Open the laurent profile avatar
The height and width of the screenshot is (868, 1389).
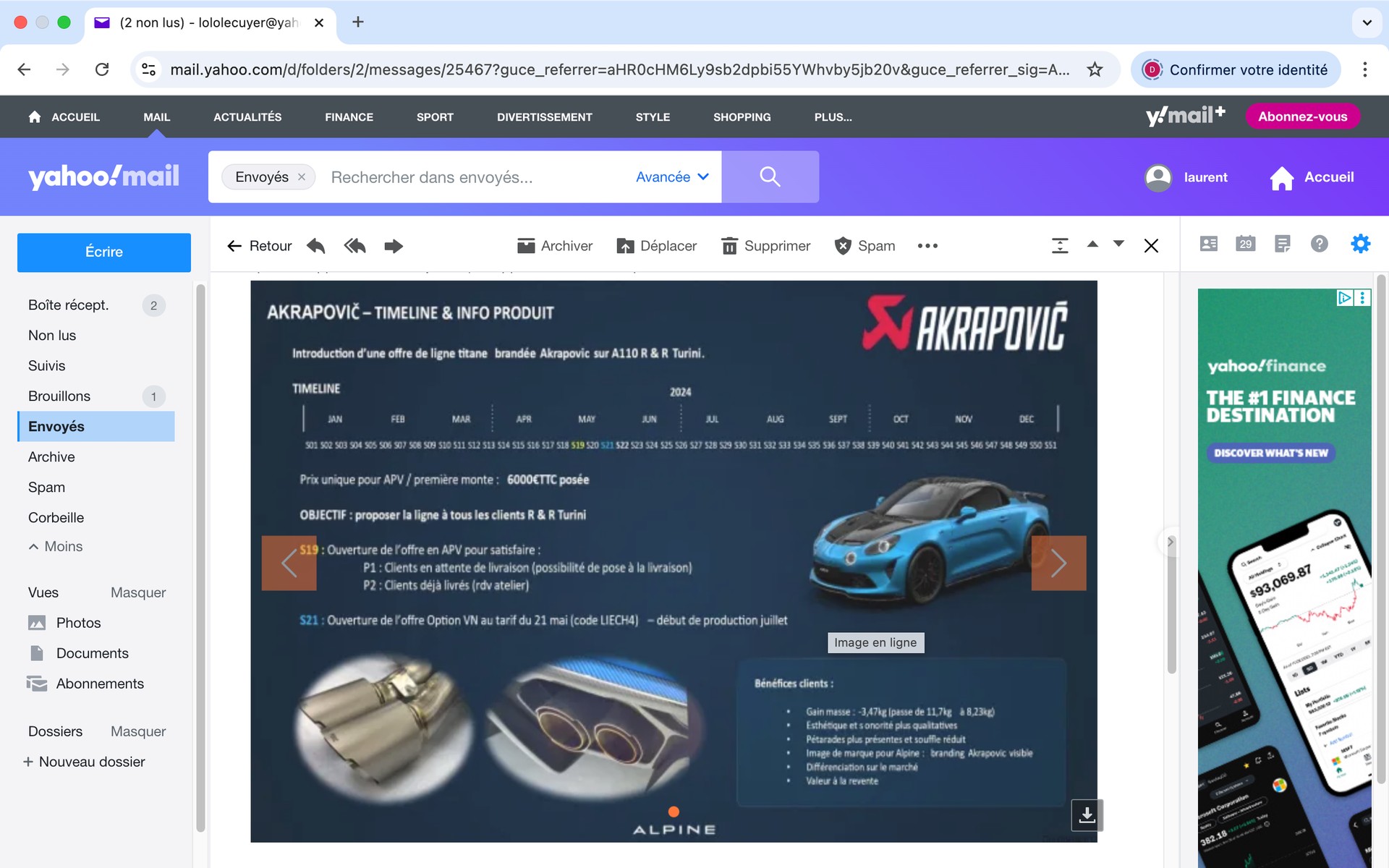coord(1158,177)
